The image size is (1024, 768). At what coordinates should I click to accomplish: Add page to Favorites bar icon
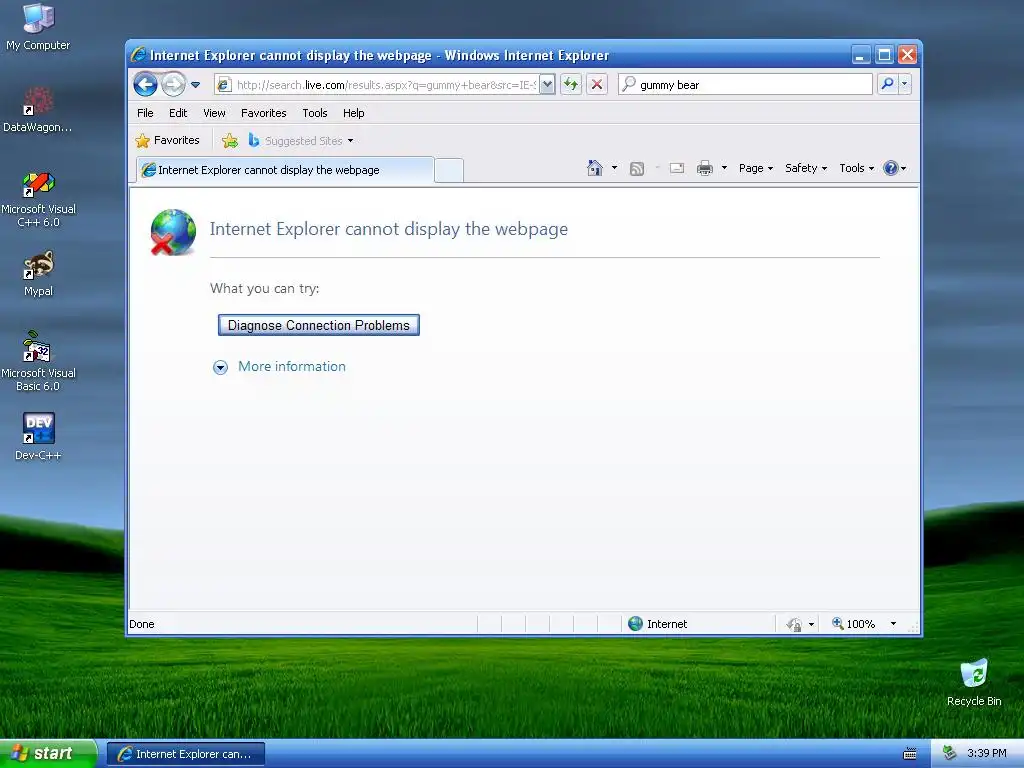[x=230, y=140]
